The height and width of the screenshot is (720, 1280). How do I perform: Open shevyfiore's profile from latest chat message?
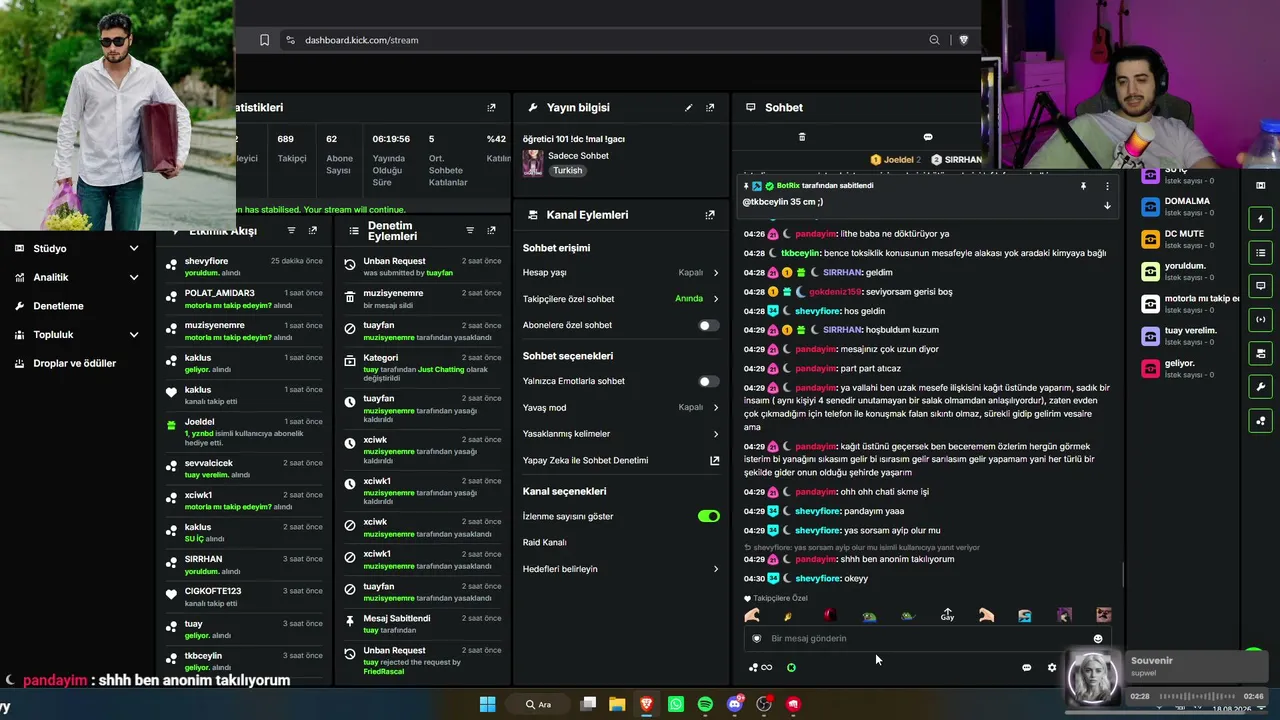pyautogui.click(x=817, y=578)
